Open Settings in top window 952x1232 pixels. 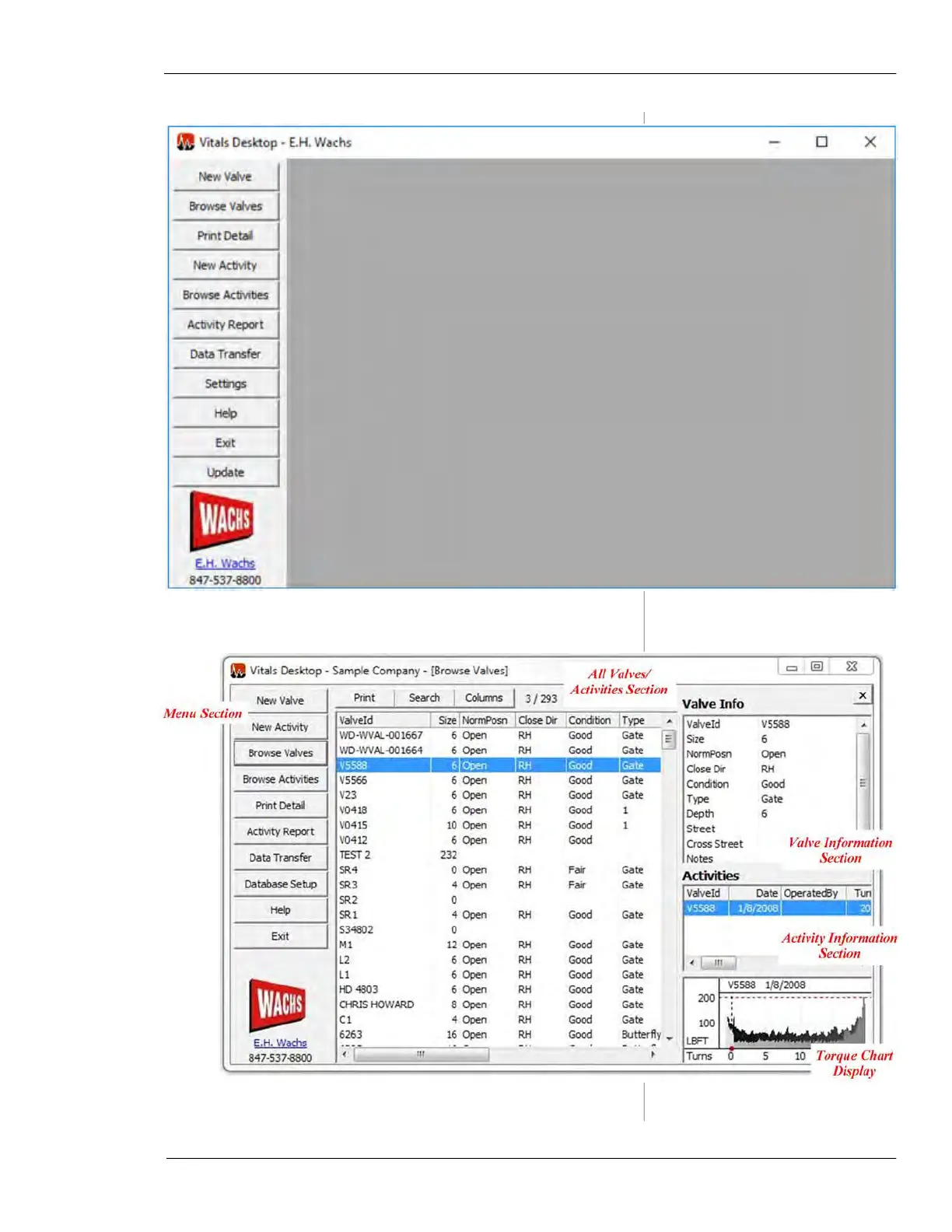[225, 383]
